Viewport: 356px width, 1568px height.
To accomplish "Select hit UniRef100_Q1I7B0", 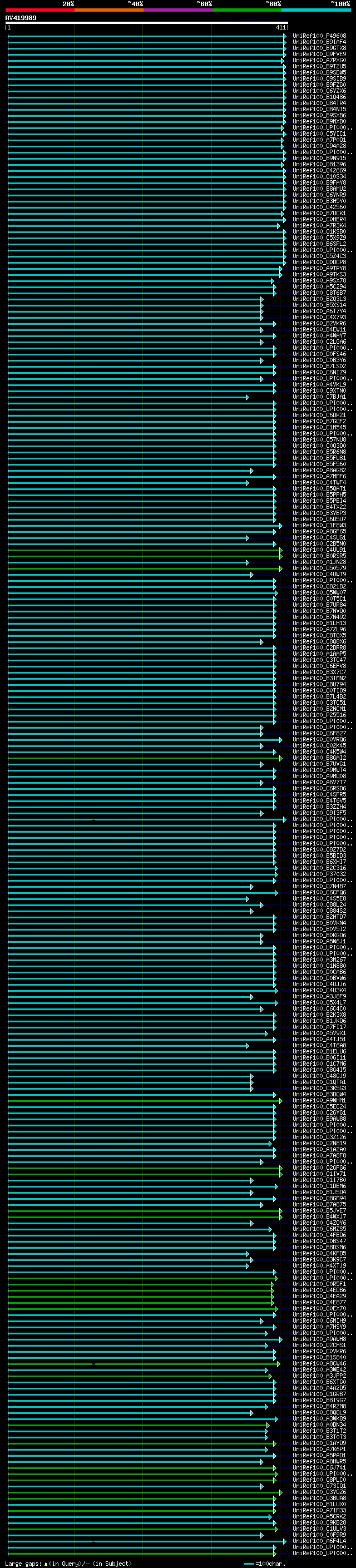I will pos(319,1180).
